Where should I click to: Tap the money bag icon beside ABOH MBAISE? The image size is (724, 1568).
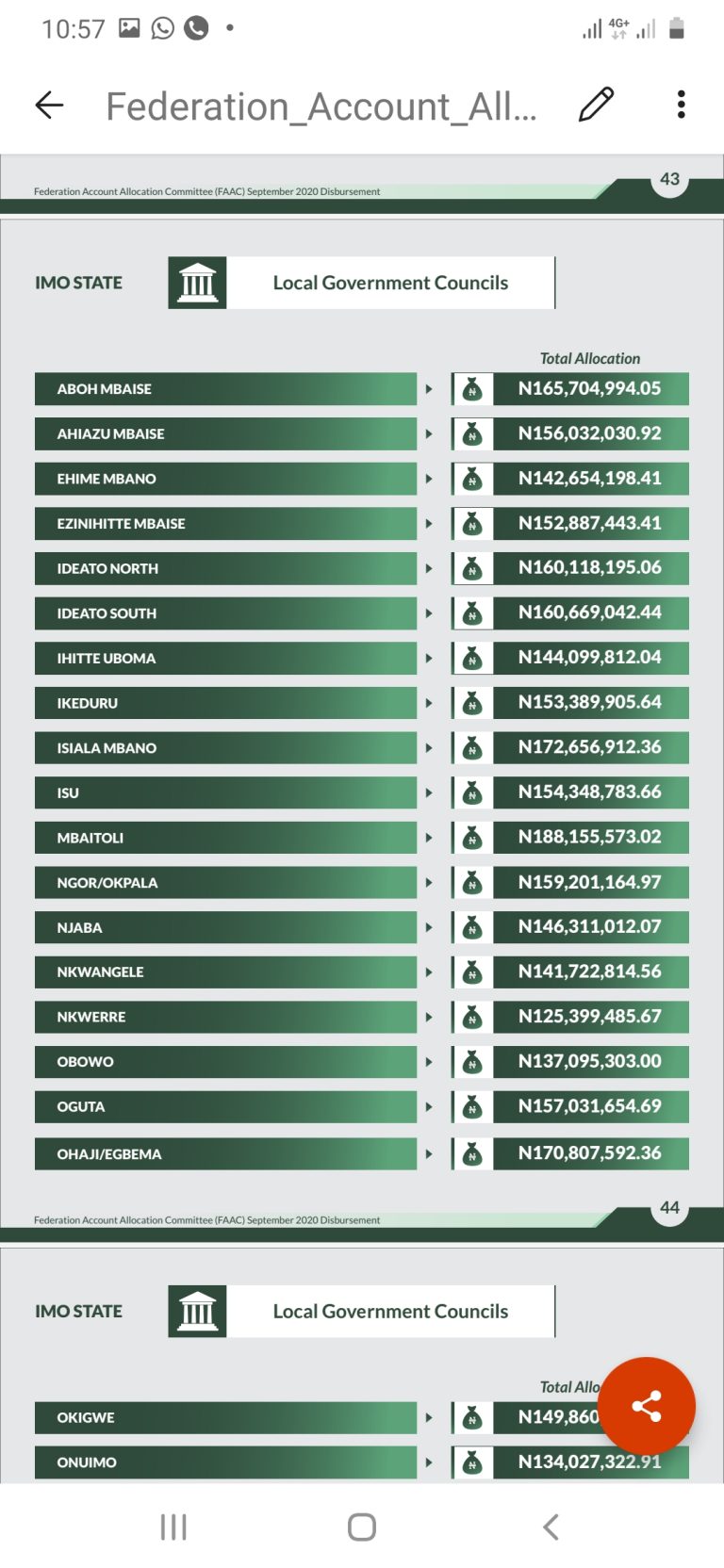pyautogui.click(x=472, y=389)
